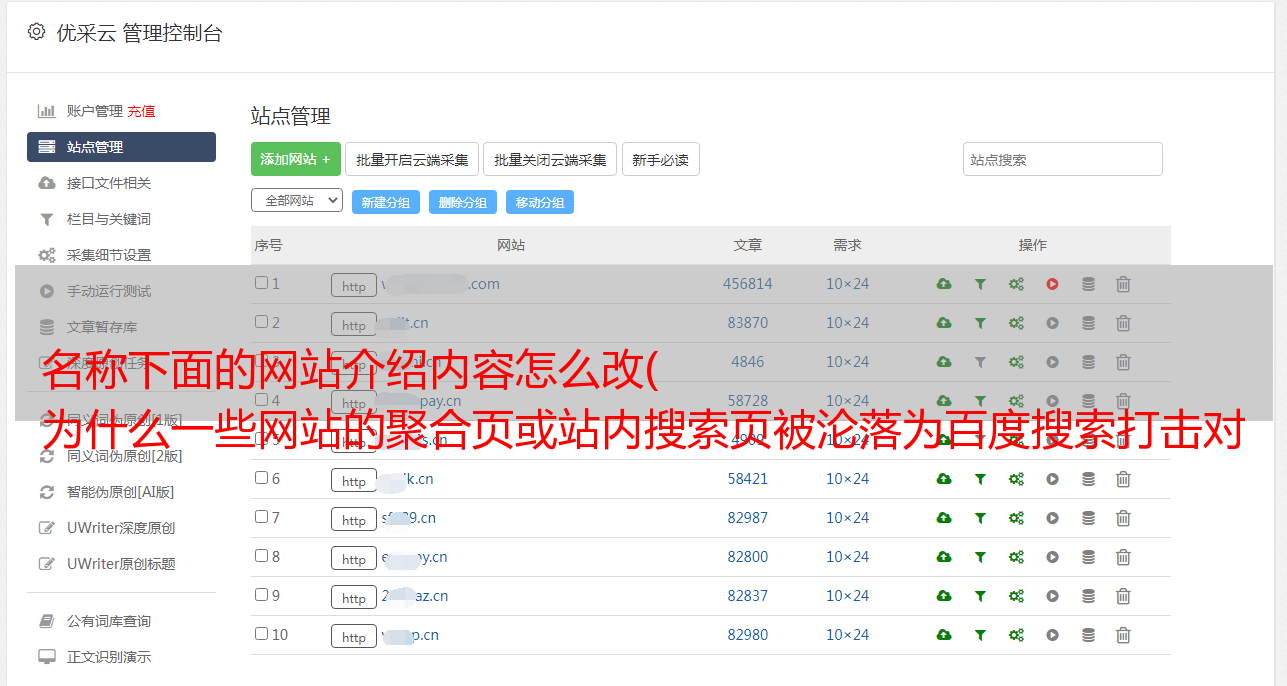Open collection settings gears for row 6
1287x686 pixels.
(x=1016, y=479)
